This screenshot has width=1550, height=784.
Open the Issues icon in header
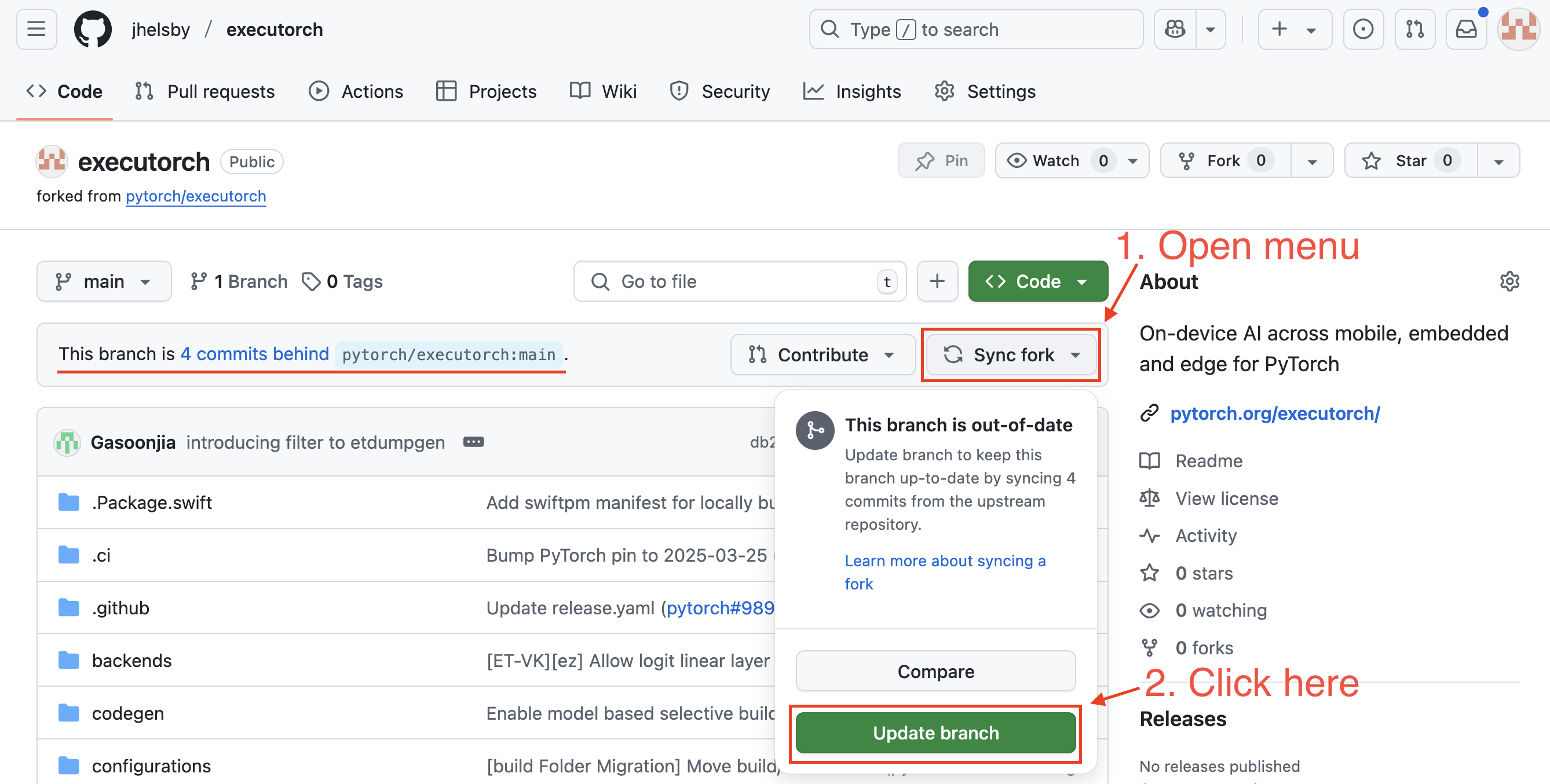[x=1362, y=29]
